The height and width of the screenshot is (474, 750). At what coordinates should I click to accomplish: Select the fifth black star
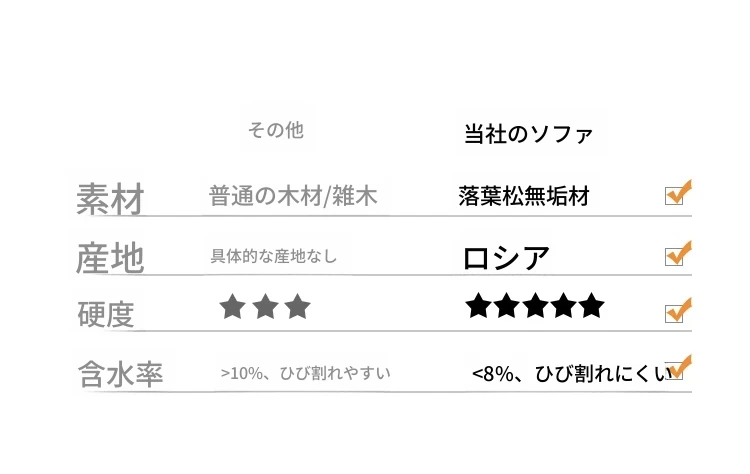[592, 306]
